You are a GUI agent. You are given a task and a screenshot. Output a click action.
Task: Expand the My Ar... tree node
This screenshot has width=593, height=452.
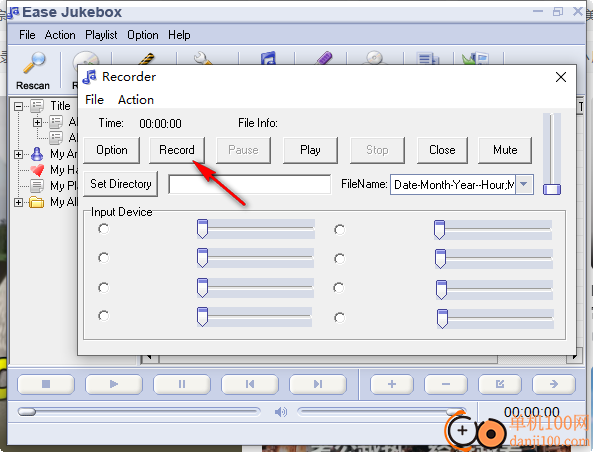pyautogui.click(x=18, y=154)
